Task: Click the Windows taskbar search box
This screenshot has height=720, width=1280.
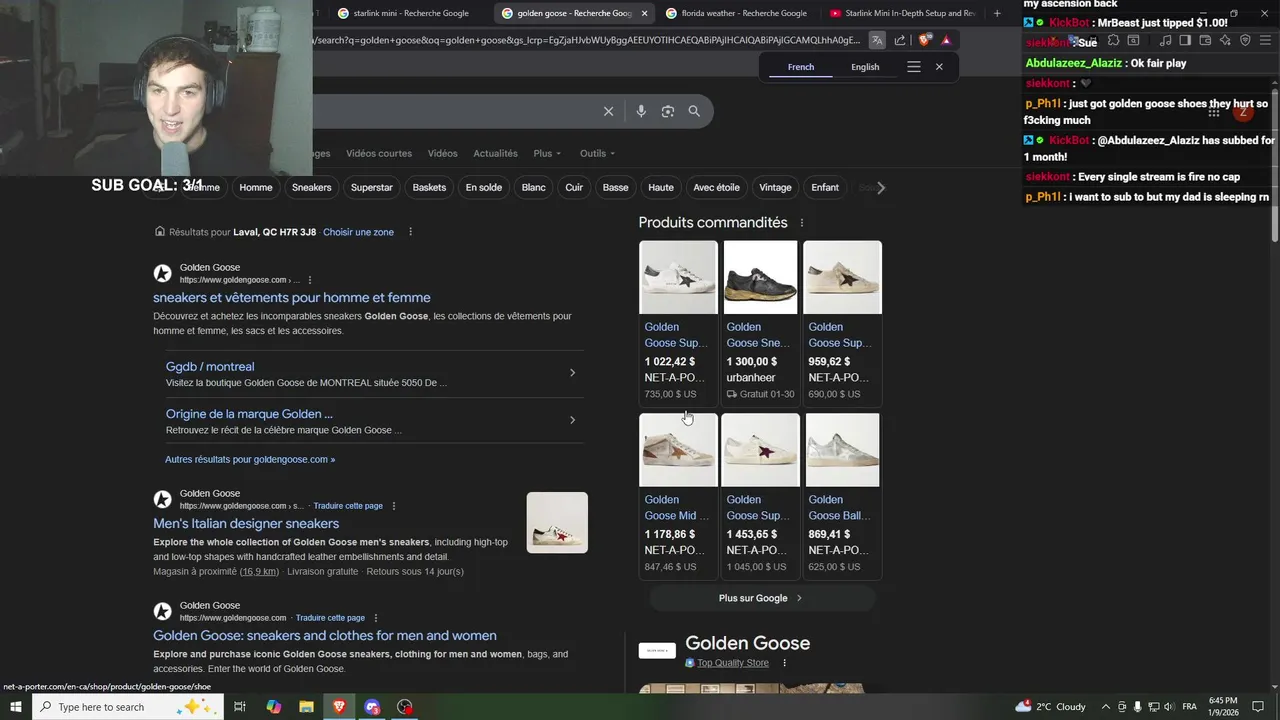Action: click(130, 707)
